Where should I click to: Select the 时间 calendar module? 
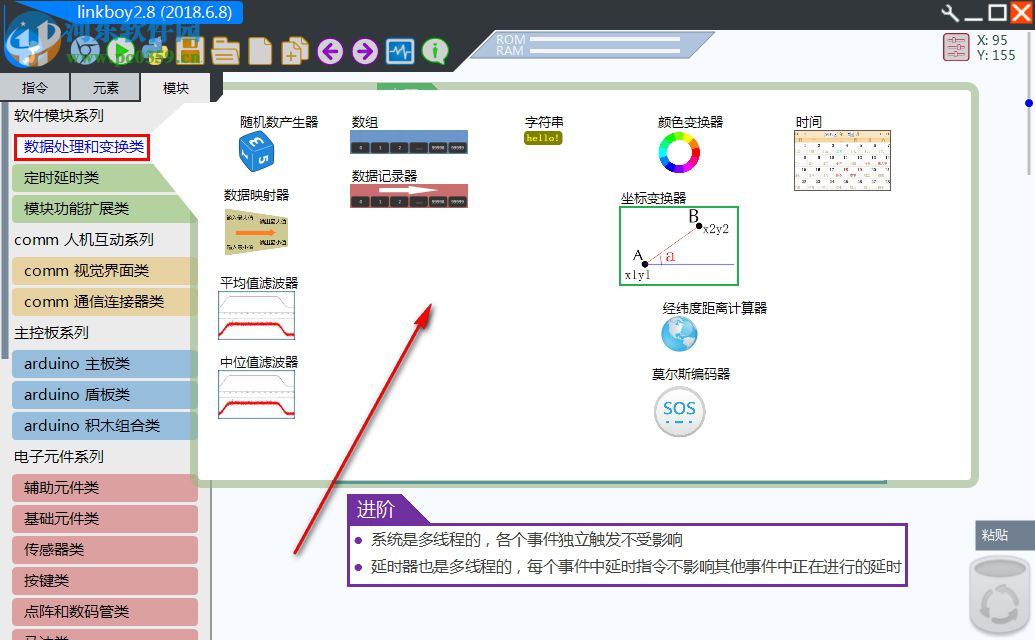tap(842, 160)
